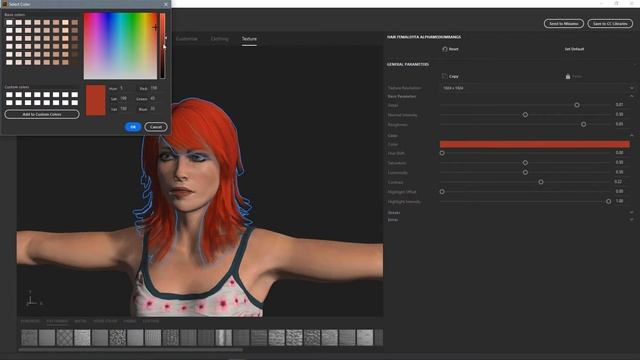Click Send to Mixamo button
This screenshot has width=640, height=360.
click(x=564, y=24)
